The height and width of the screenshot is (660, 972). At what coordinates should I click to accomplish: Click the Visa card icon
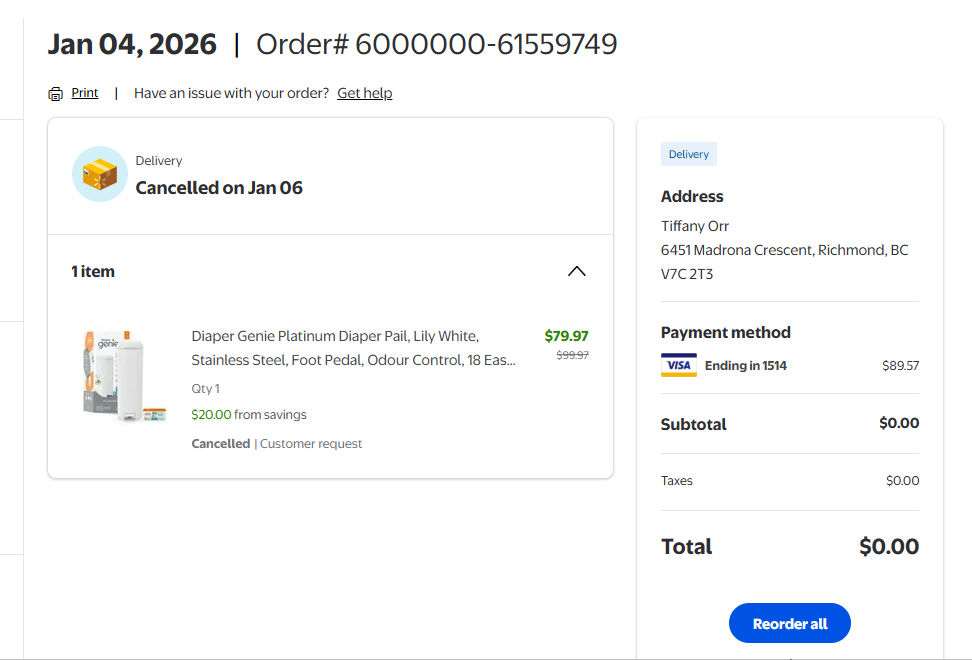[678, 365]
